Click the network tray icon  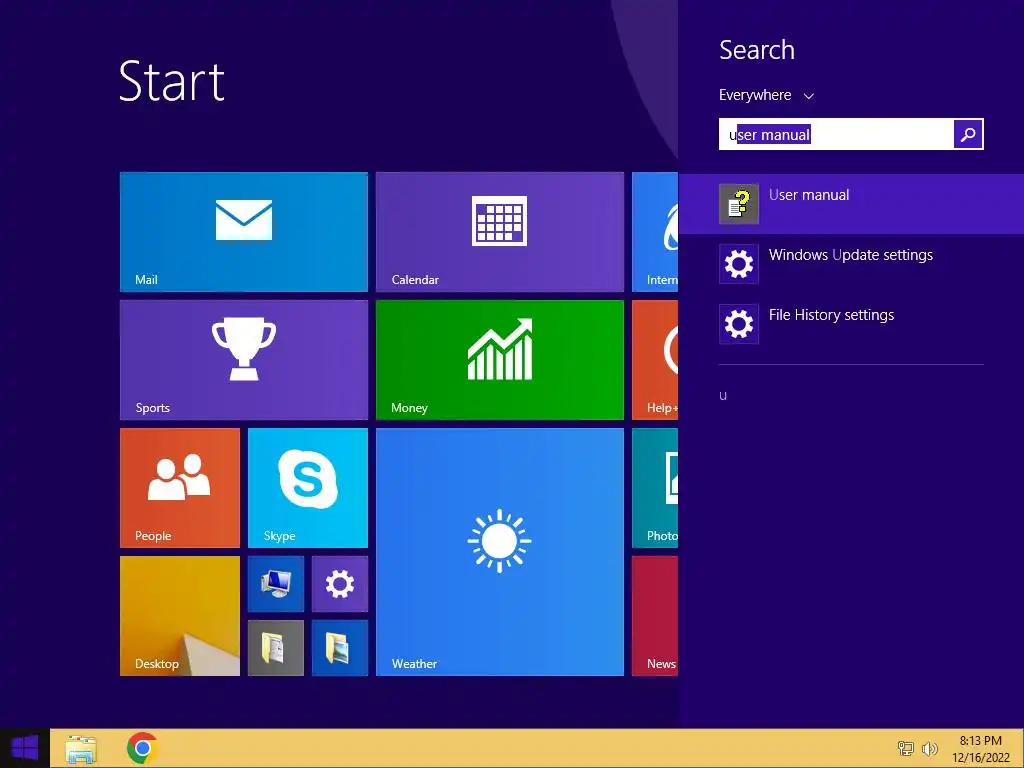pos(906,748)
